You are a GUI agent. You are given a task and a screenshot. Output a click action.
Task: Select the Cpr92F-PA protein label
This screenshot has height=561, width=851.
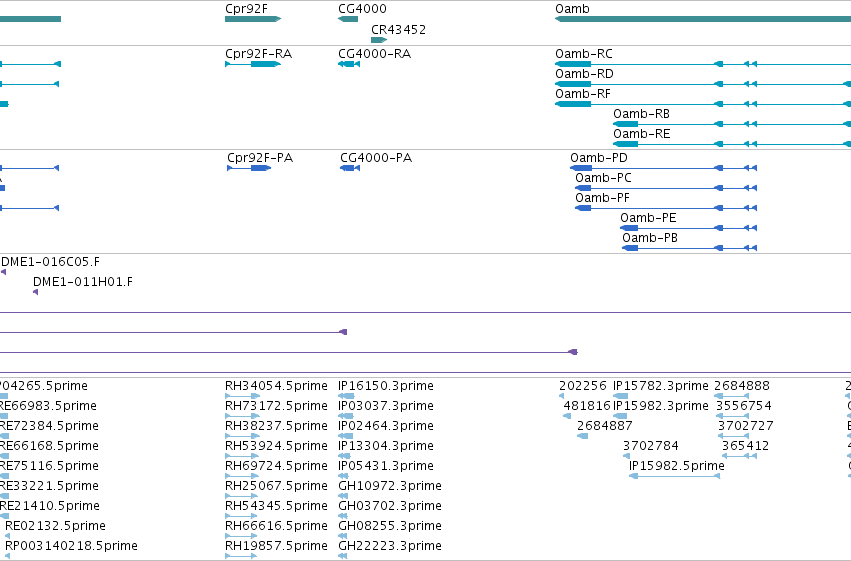260,158
